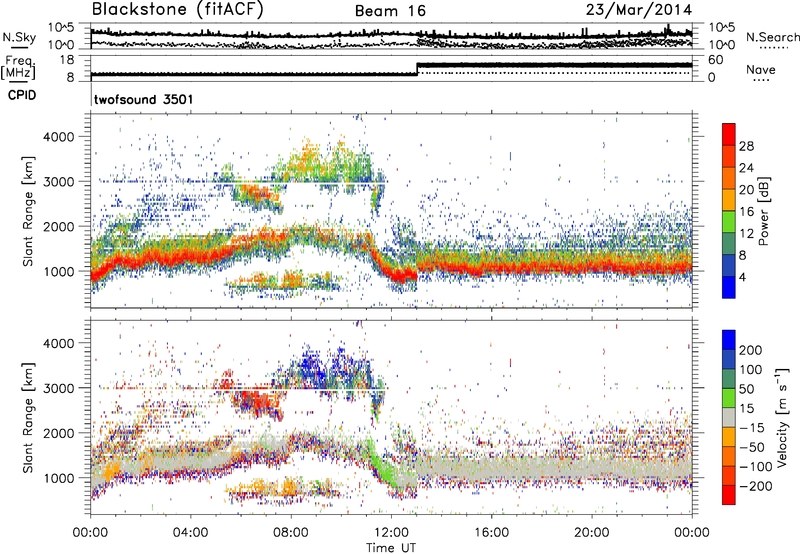Screen dimensions: 800x554
Task: Click the frequency step-up in the Freq panel
Action: tap(417, 69)
